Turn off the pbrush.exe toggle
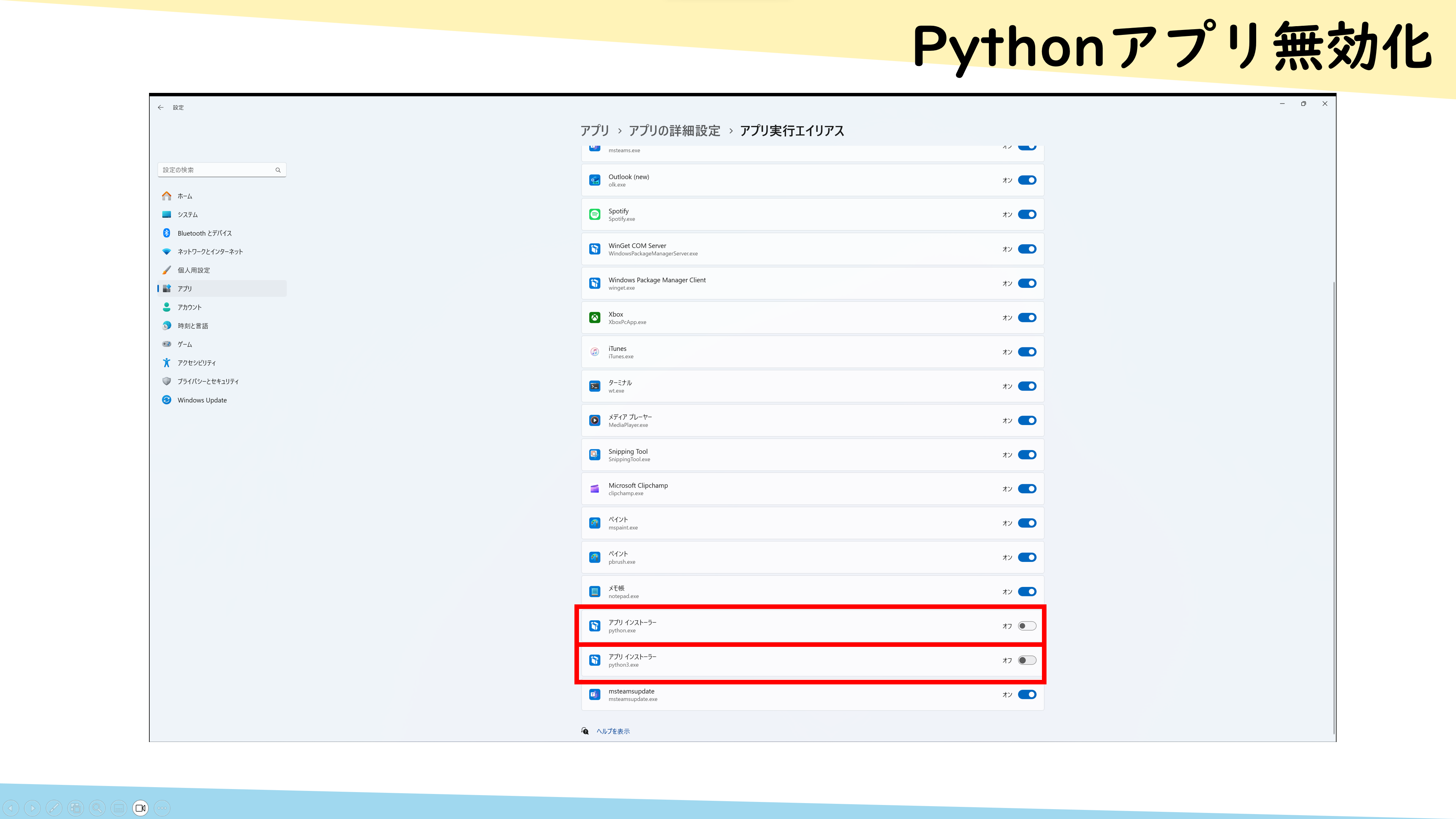This screenshot has height=819, width=1456. point(1027,558)
